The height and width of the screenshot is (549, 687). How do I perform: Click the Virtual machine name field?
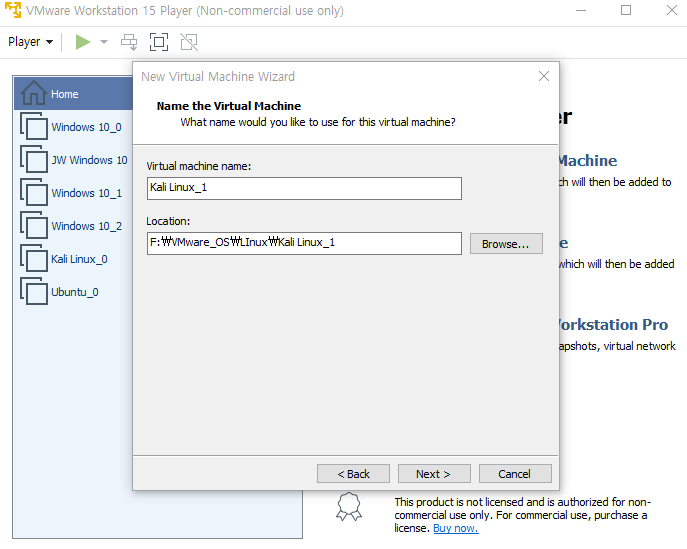[x=304, y=188]
